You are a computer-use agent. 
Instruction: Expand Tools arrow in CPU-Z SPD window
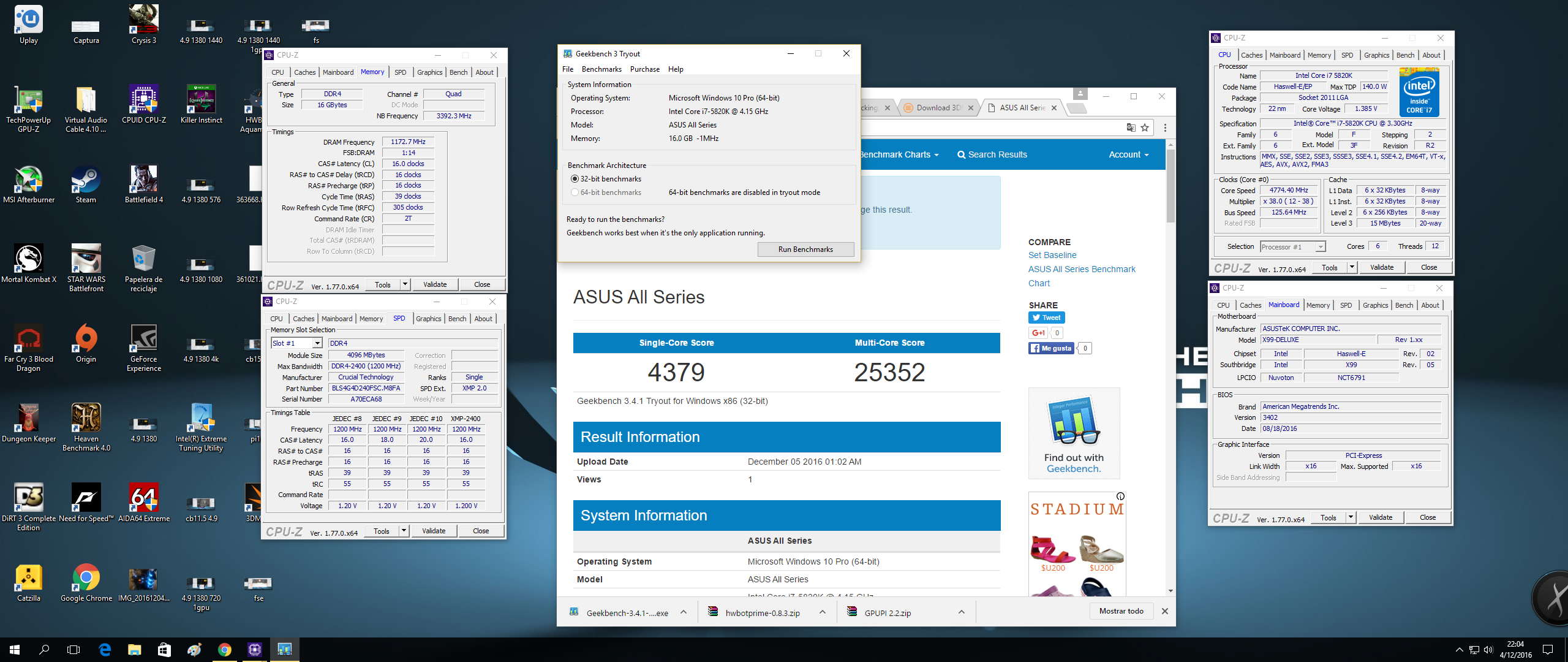(404, 531)
